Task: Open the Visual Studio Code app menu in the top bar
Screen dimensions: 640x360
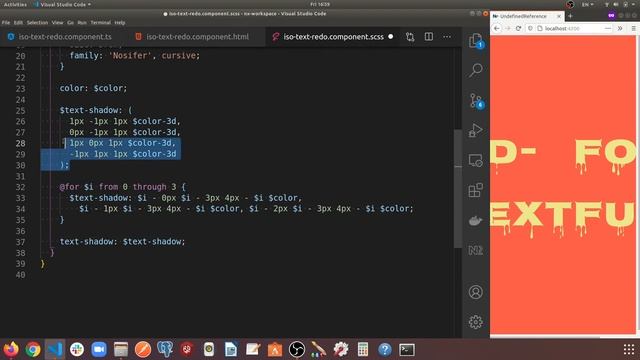Action: click(62, 4)
